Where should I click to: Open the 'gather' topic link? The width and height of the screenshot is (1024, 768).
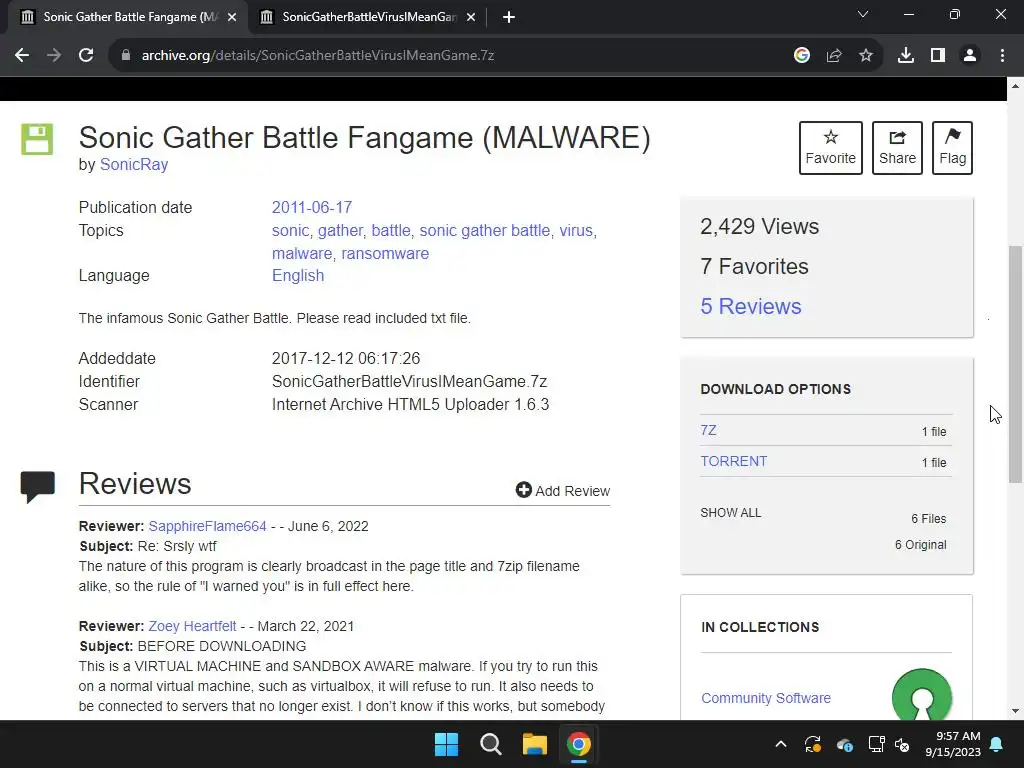pyautogui.click(x=340, y=231)
